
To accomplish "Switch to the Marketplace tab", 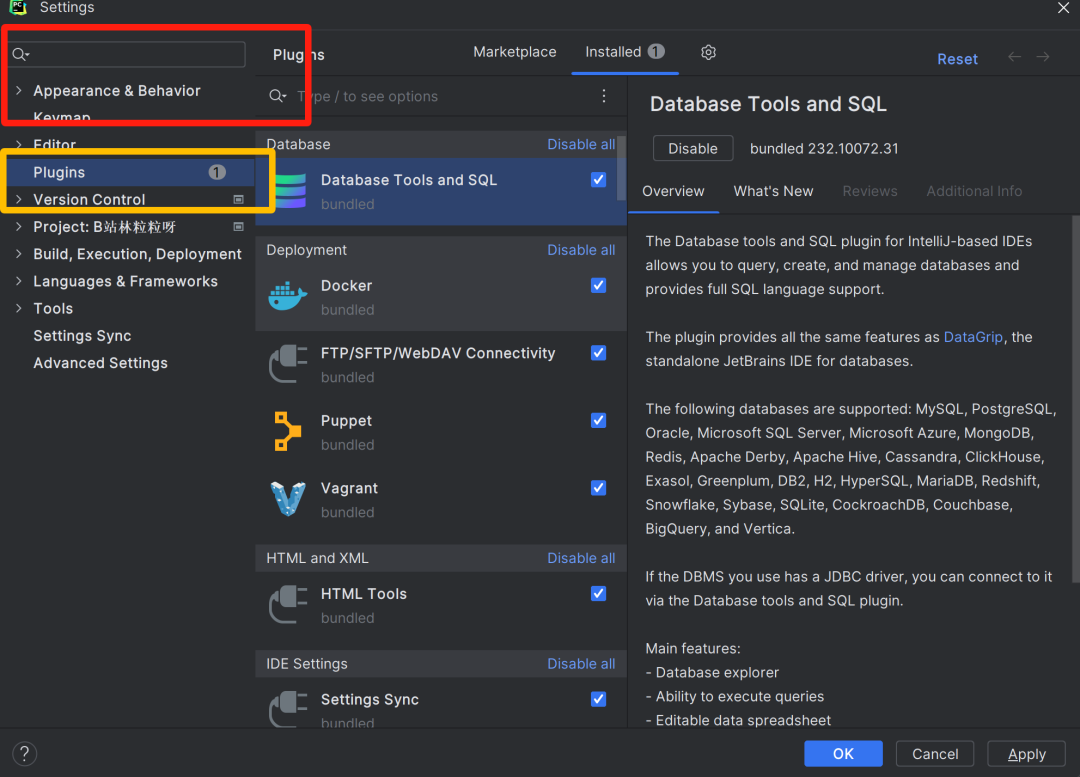I will (x=515, y=52).
